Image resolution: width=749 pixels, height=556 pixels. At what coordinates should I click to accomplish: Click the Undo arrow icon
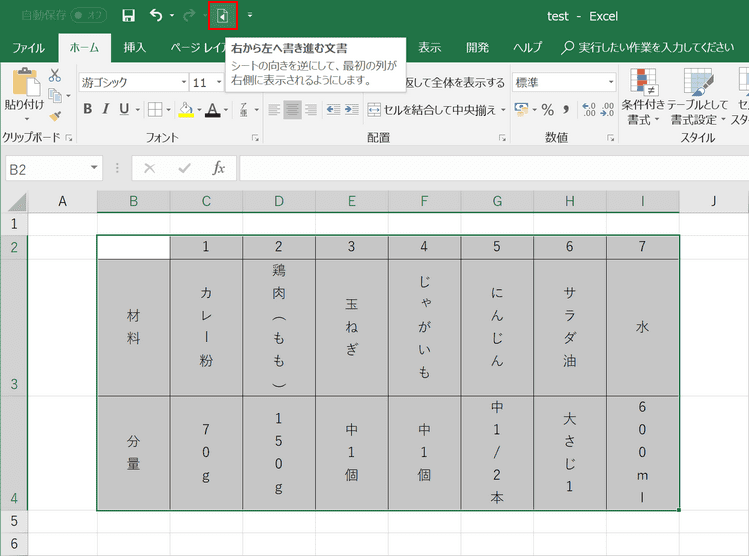156,15
